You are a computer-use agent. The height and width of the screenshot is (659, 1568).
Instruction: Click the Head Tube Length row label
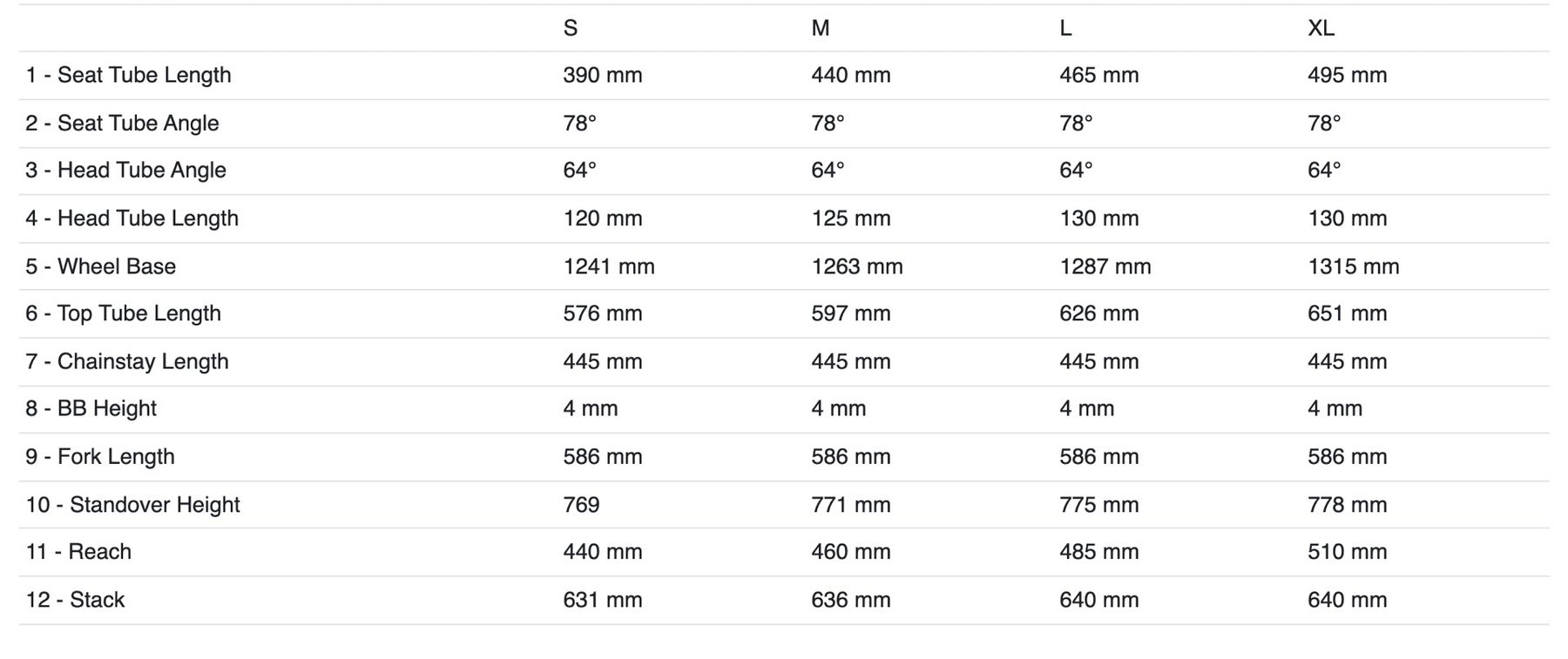132,219
